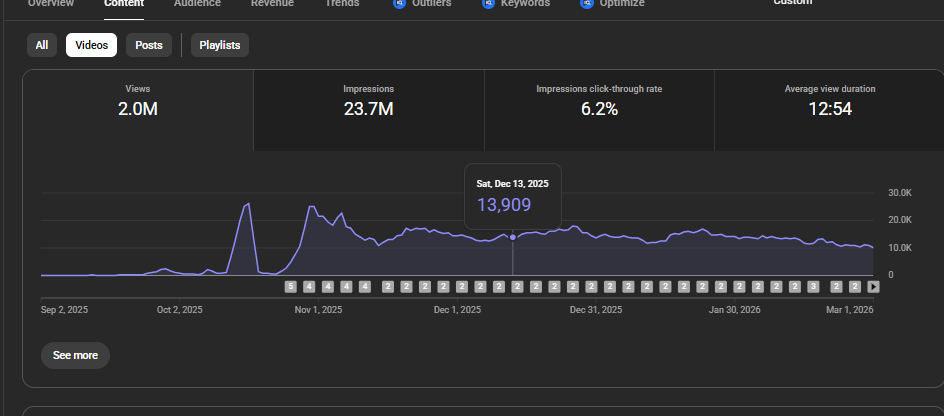Viewport: 944px width, 416px height.
Task: Show the Average view duration metric
Action: tap(829, 101)
